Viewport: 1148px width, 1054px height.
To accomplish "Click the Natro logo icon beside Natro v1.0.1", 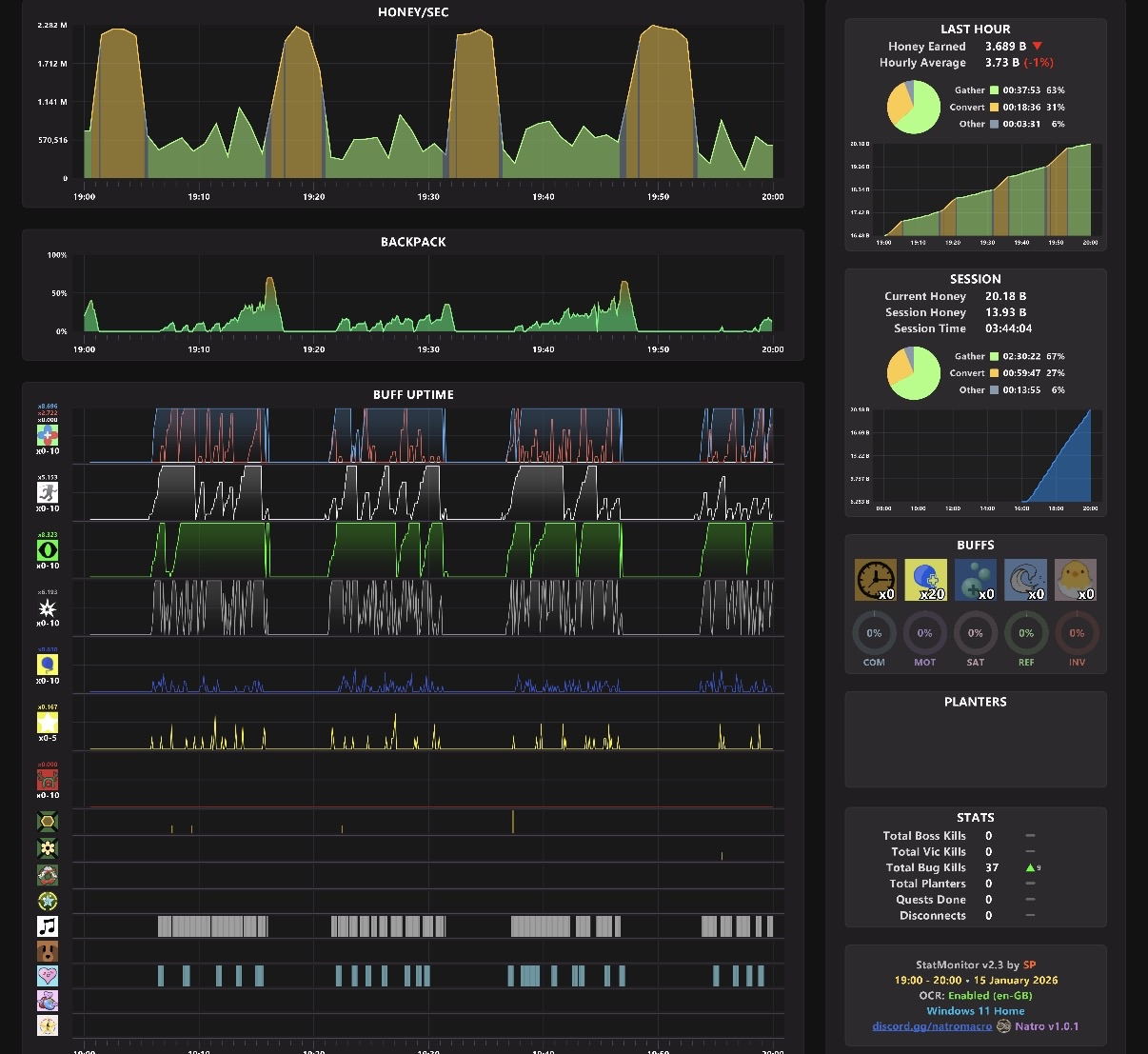I will pyautogui.click(x=1003, y=1026).
